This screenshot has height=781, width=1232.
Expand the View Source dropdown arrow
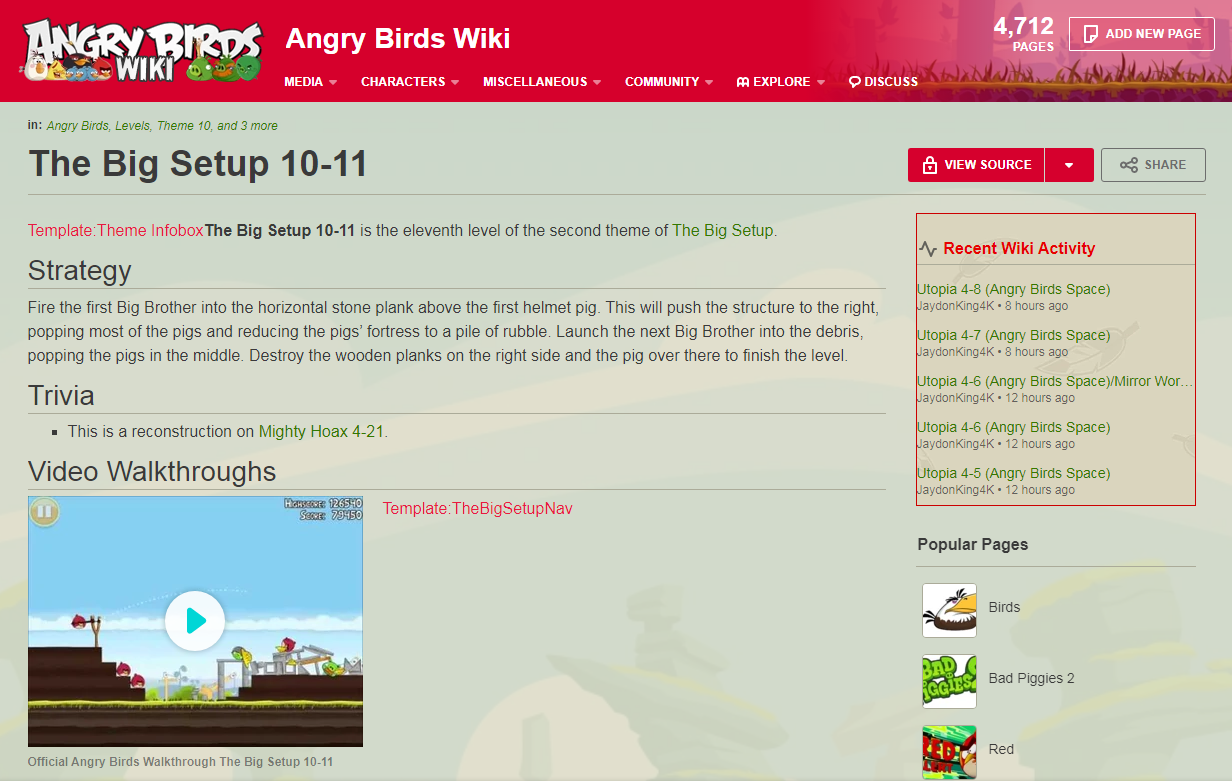click(x=1068, y=165)
